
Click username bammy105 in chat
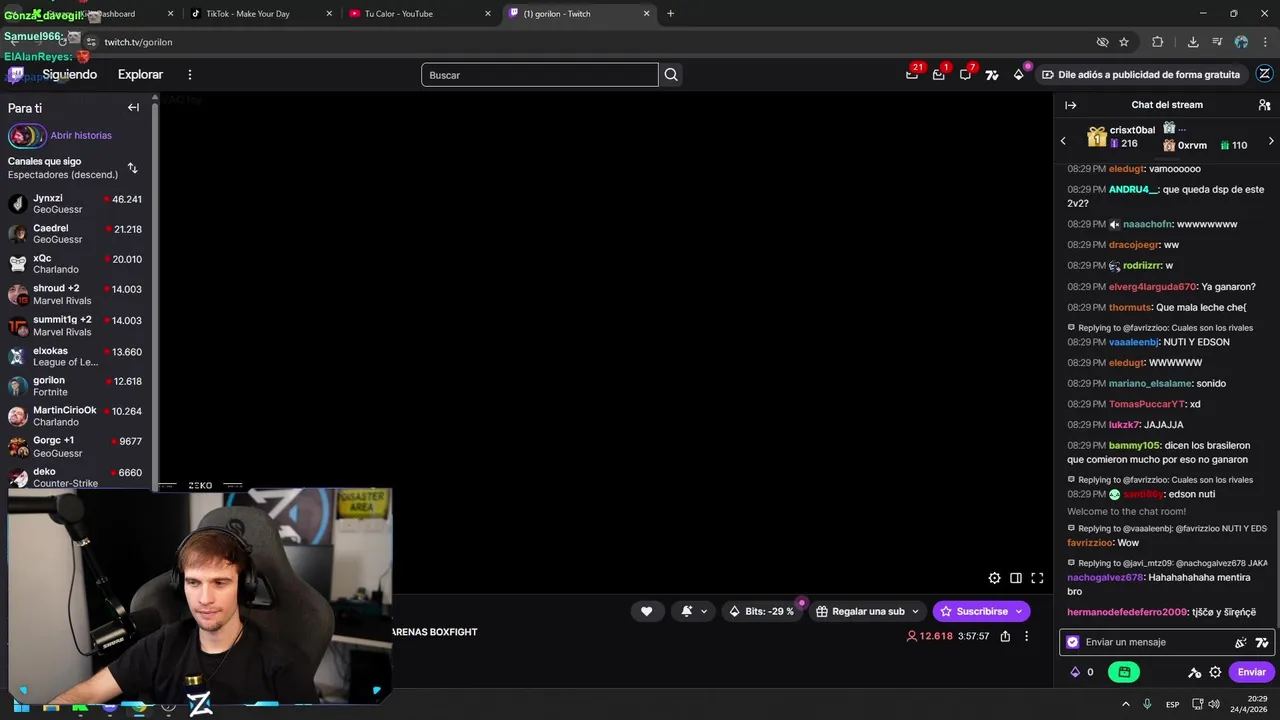pos(1134,446)
